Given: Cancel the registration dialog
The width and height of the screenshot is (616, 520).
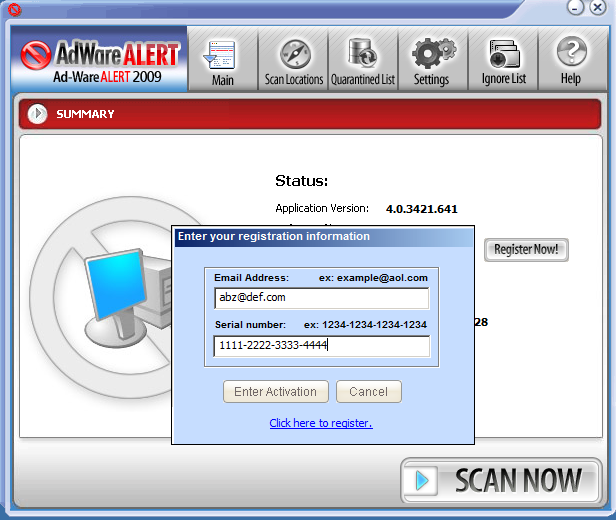Looking at the screenshot, I should [368, 392].
